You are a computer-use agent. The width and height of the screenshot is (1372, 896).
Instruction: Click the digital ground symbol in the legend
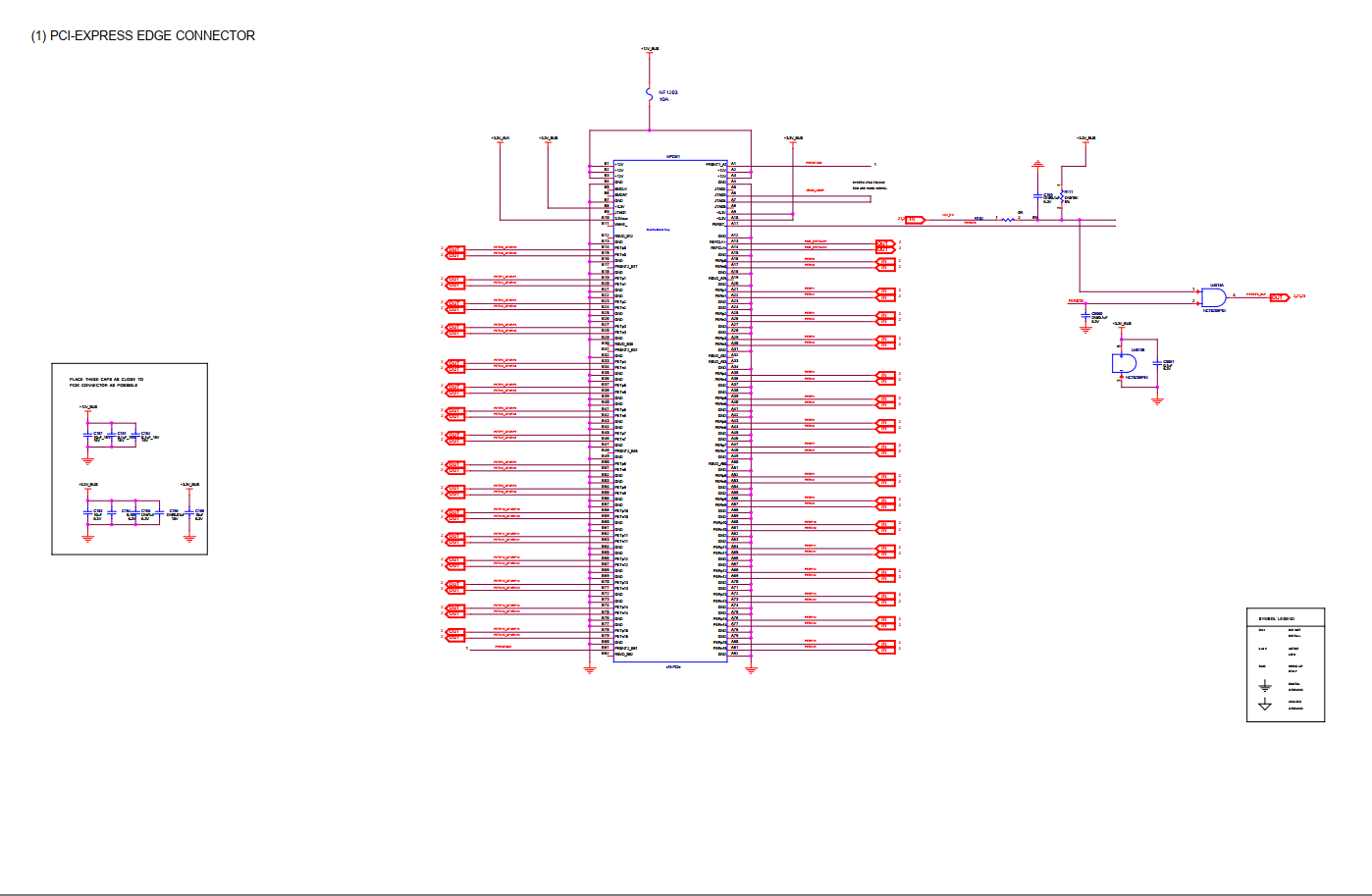[x=1265, y=686]
